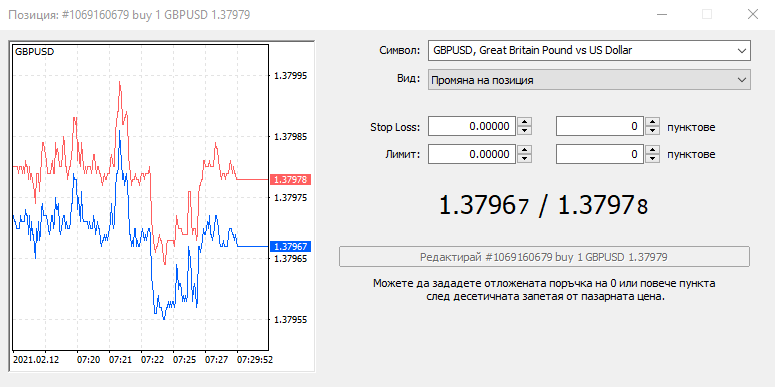Click the Stop Loss label text

tap(395, 127)
